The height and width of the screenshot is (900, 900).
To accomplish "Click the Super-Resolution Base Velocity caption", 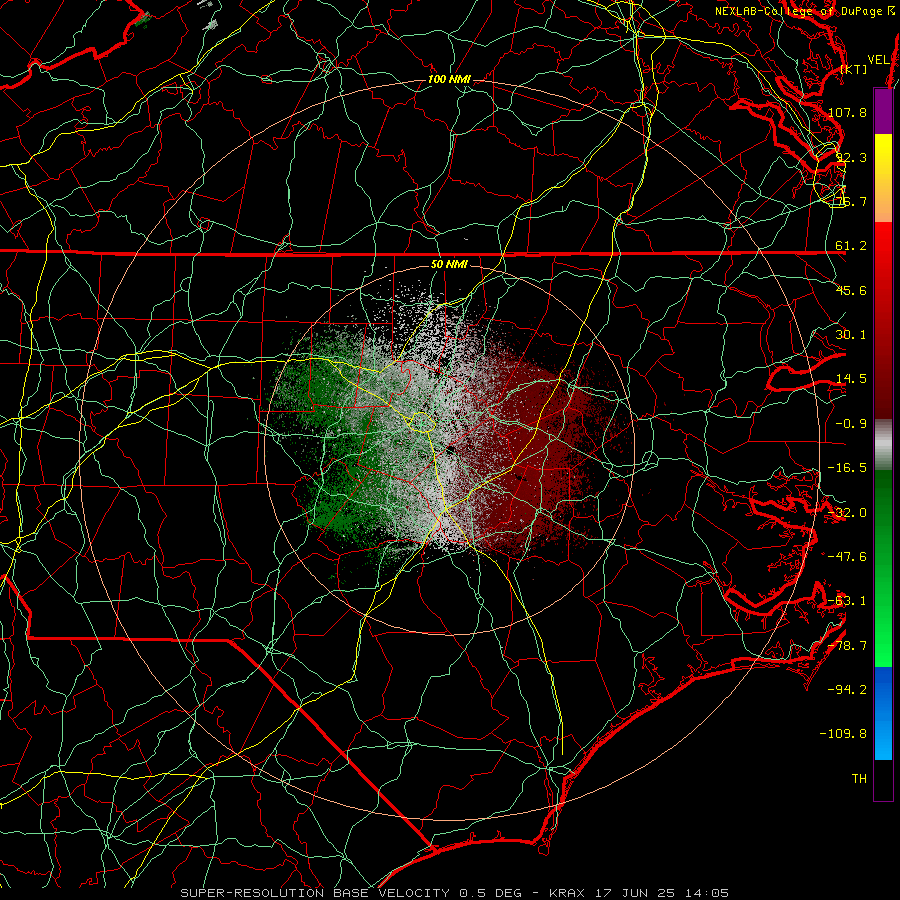I will tap(455, 893).
